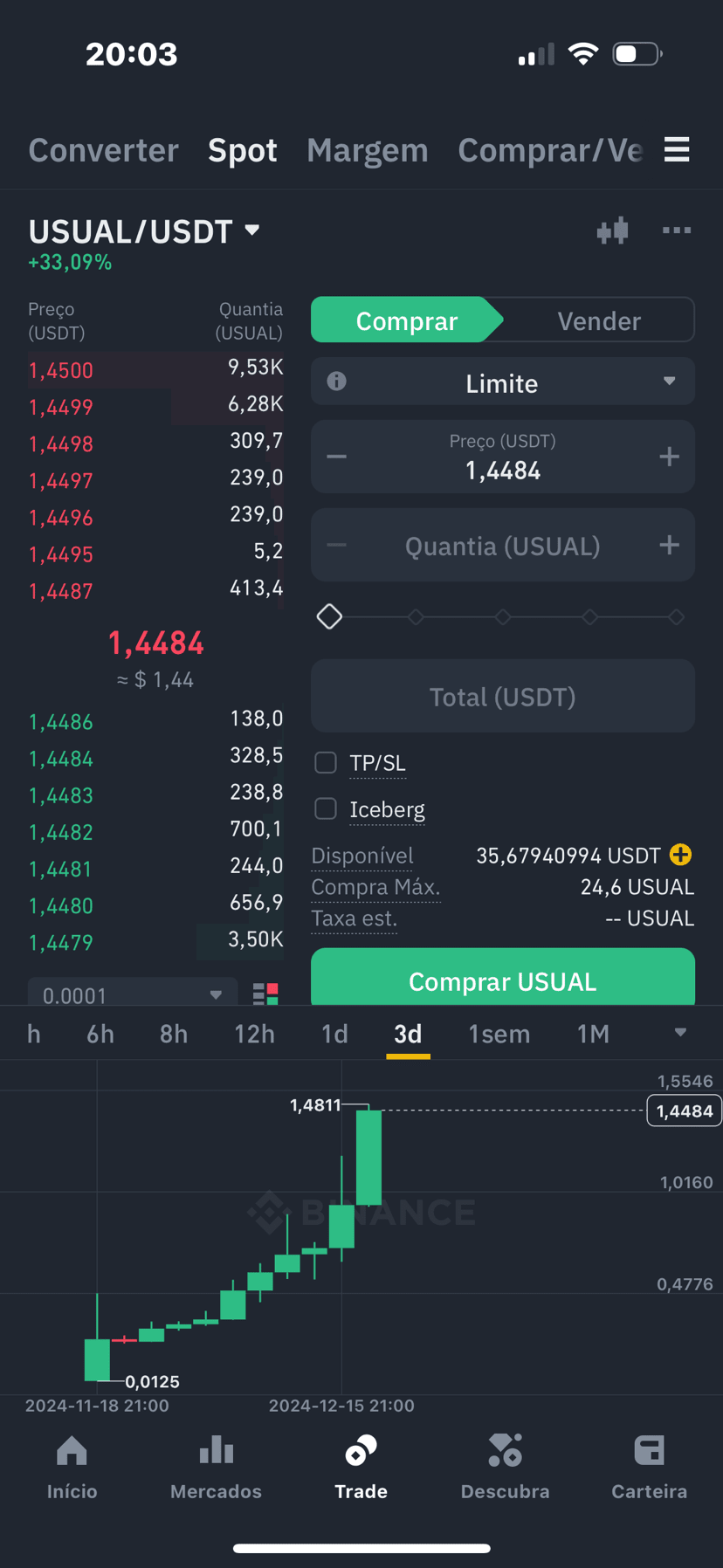Tap the last price 1,4484 in red
This screenshot has height=1568, width=723.
click(x=155, y=643)
